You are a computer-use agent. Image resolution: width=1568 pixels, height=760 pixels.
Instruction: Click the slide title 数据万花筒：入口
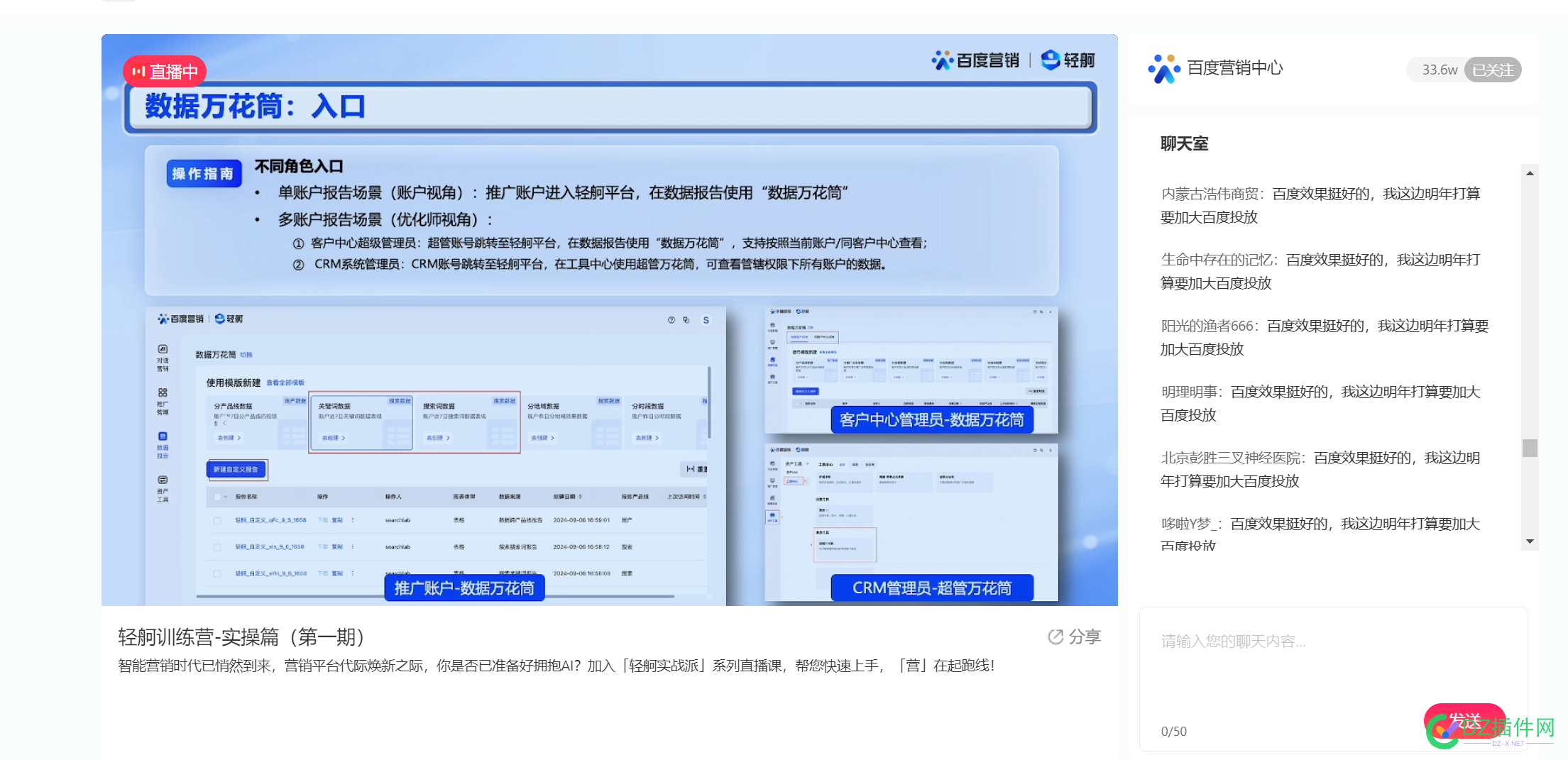pyautogui.click(x=255, y=106)
